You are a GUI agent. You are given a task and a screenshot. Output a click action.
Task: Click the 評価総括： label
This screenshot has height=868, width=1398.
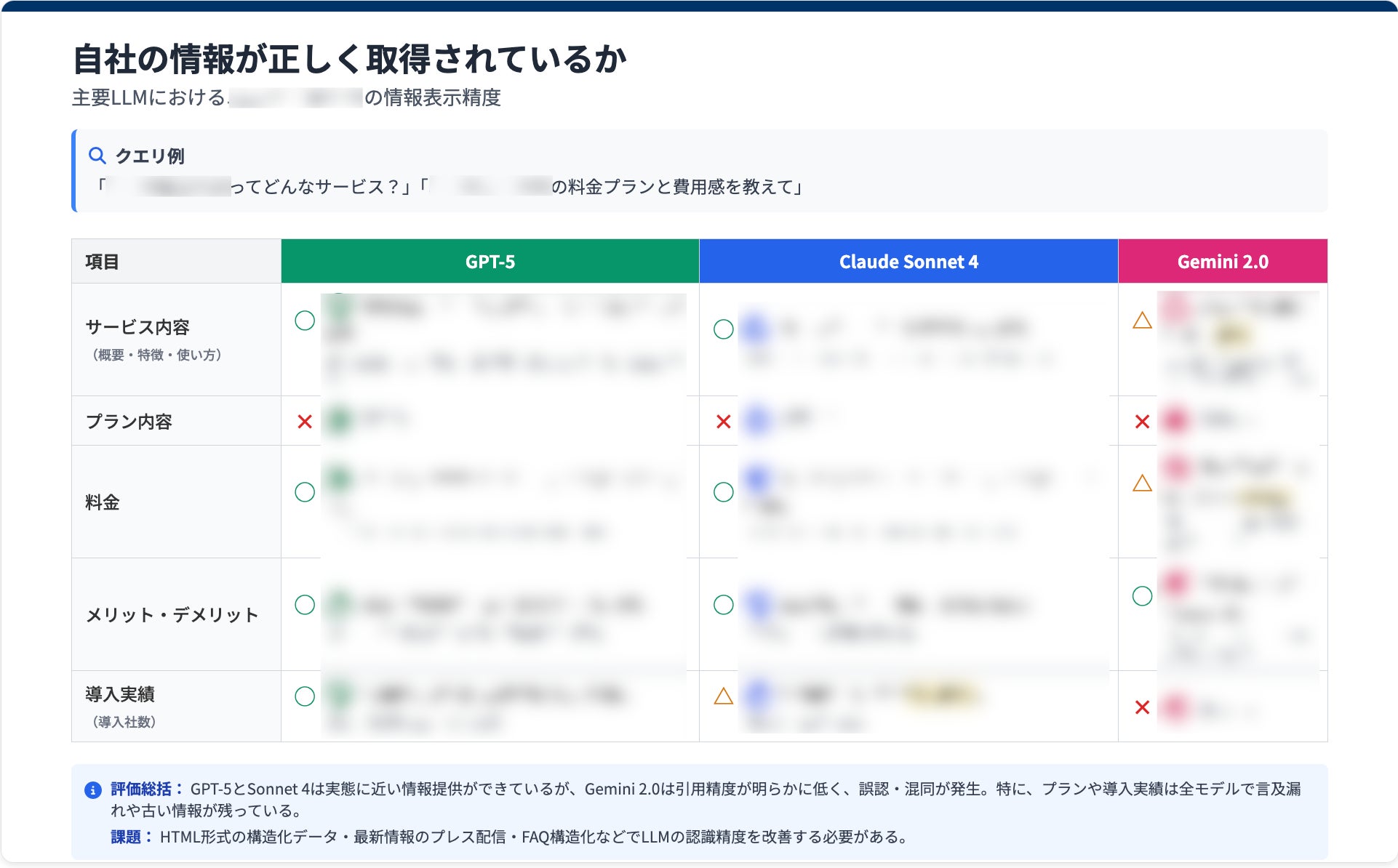148,789
